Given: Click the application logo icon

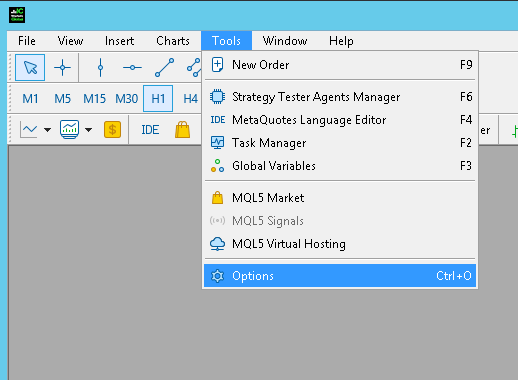Looking at the screenshot, I should pos(17,15).
